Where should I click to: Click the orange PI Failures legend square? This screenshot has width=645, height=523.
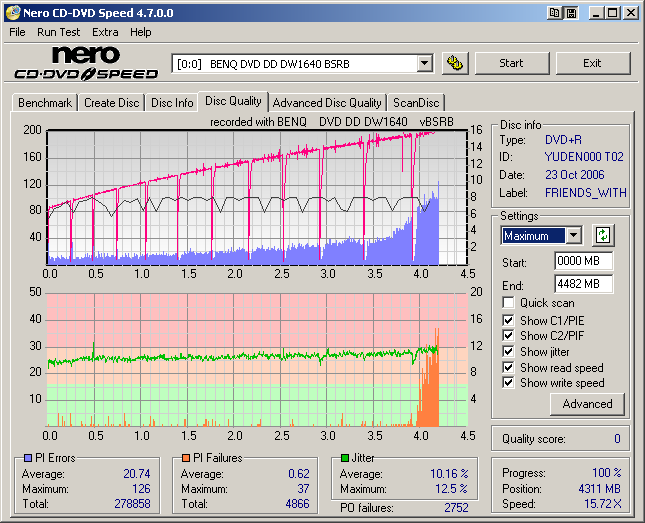186,458
